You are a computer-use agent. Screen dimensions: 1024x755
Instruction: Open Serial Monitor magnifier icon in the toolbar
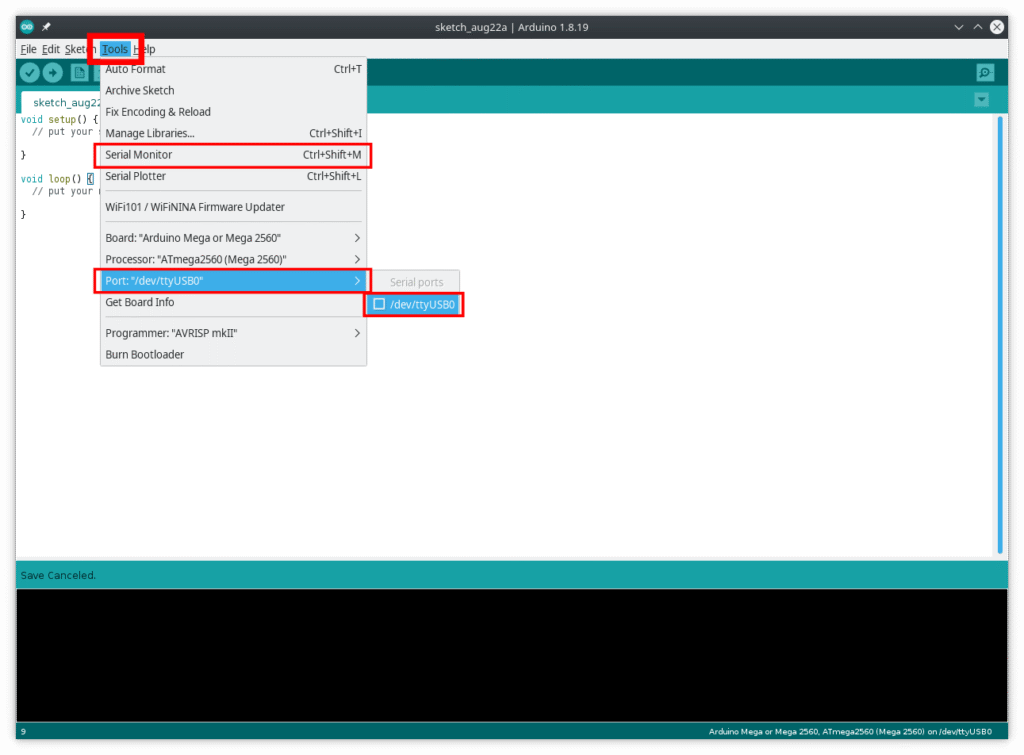[x=985, y=72]
